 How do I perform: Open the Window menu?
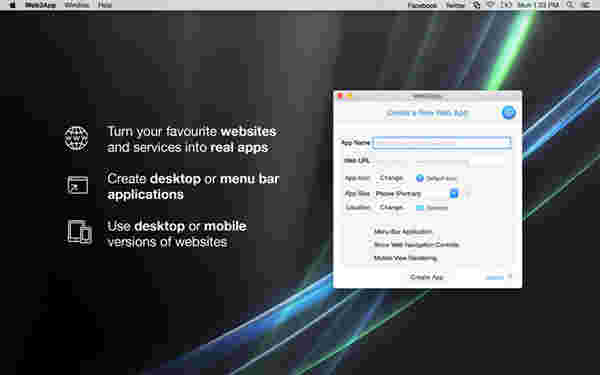click(x=77, y=5)
